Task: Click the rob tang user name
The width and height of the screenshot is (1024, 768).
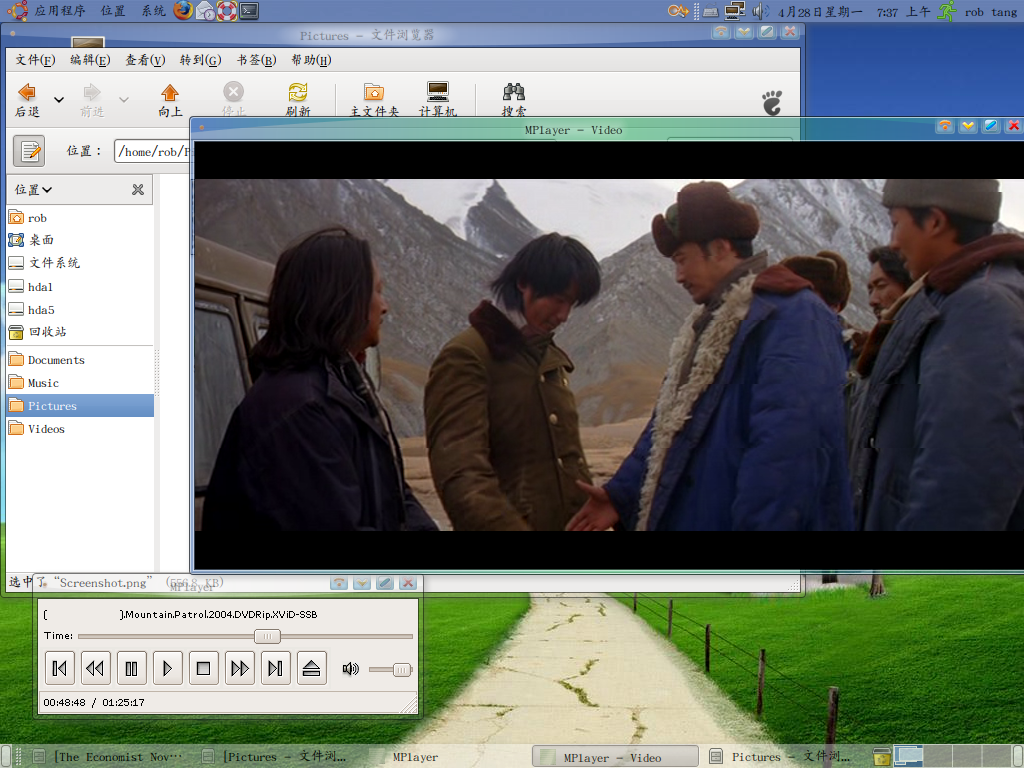Action: tap(991, 12)
